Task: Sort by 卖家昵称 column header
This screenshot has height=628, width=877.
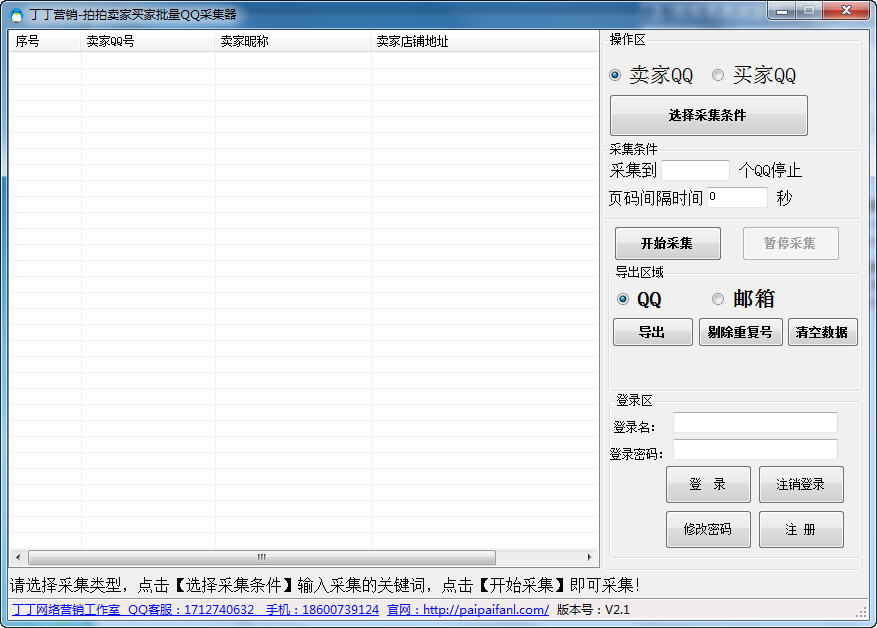Action: coord(293,41)
